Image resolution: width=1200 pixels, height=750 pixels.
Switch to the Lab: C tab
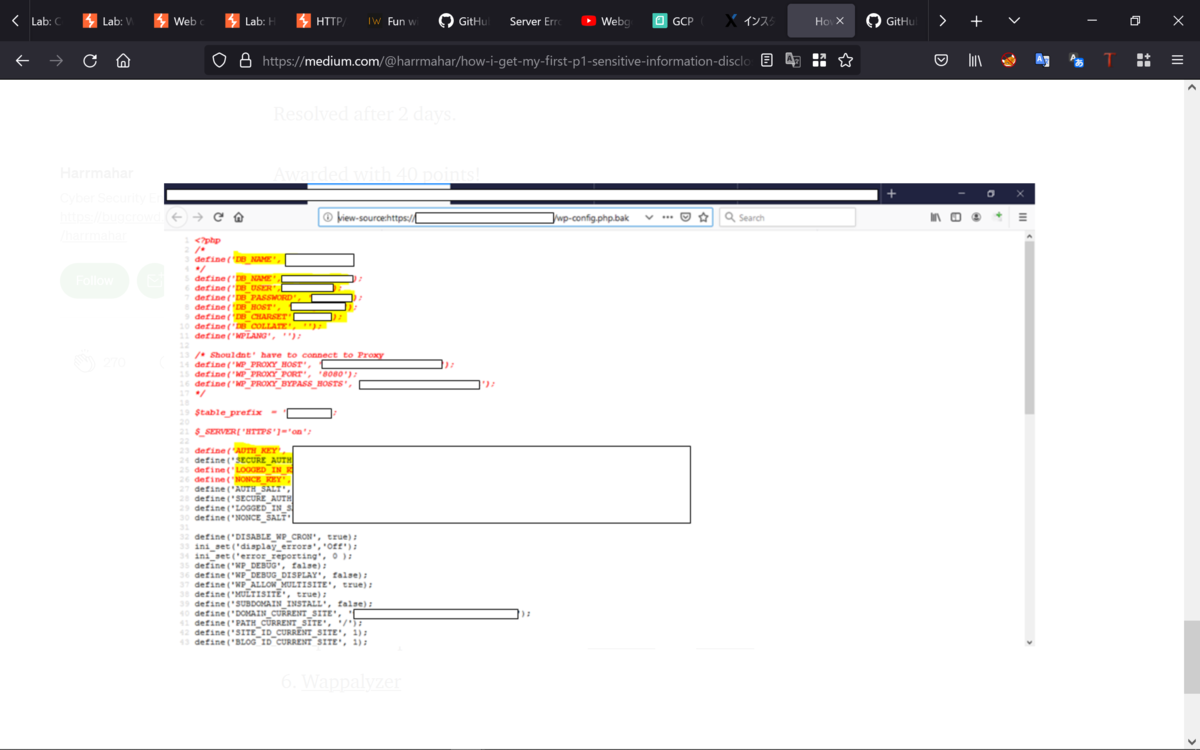pos(46,21)
